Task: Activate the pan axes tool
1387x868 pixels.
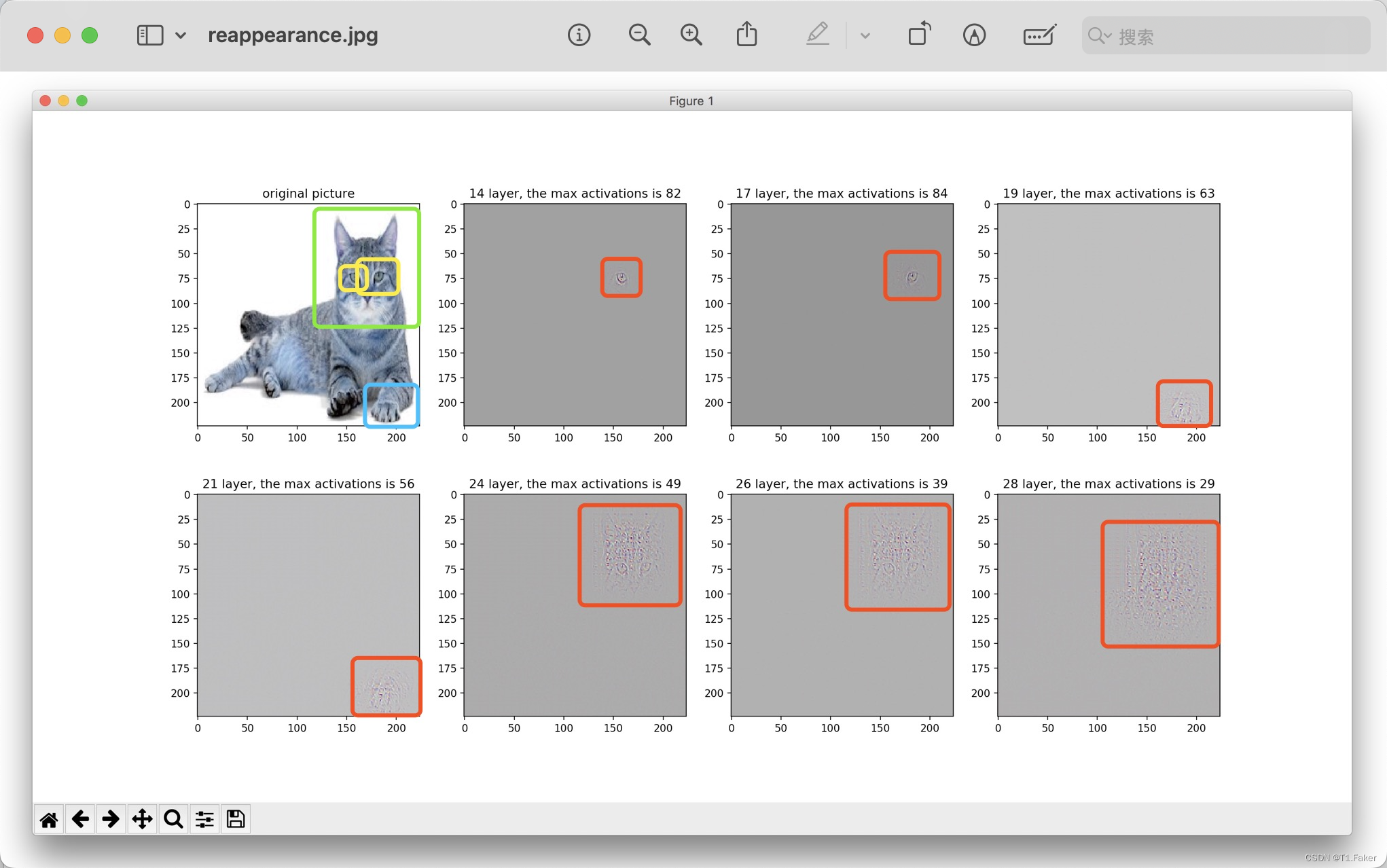Action: coord(142,820)
